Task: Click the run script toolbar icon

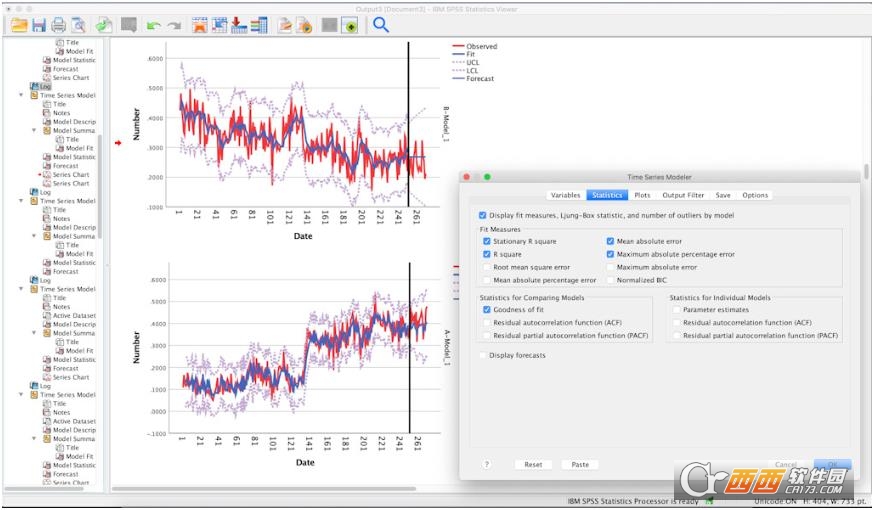Action: pos(304,25)
